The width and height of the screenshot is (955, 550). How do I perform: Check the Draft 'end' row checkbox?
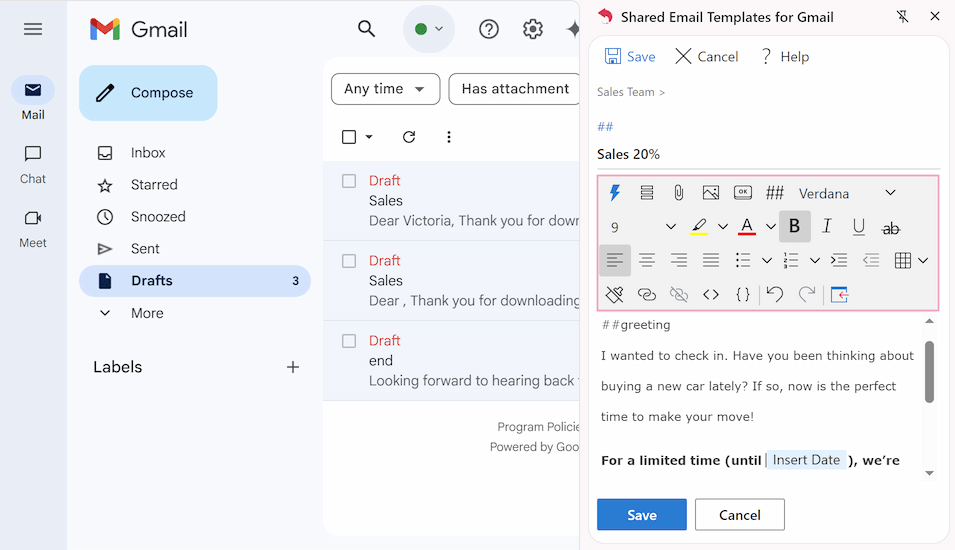pos(349,340)
